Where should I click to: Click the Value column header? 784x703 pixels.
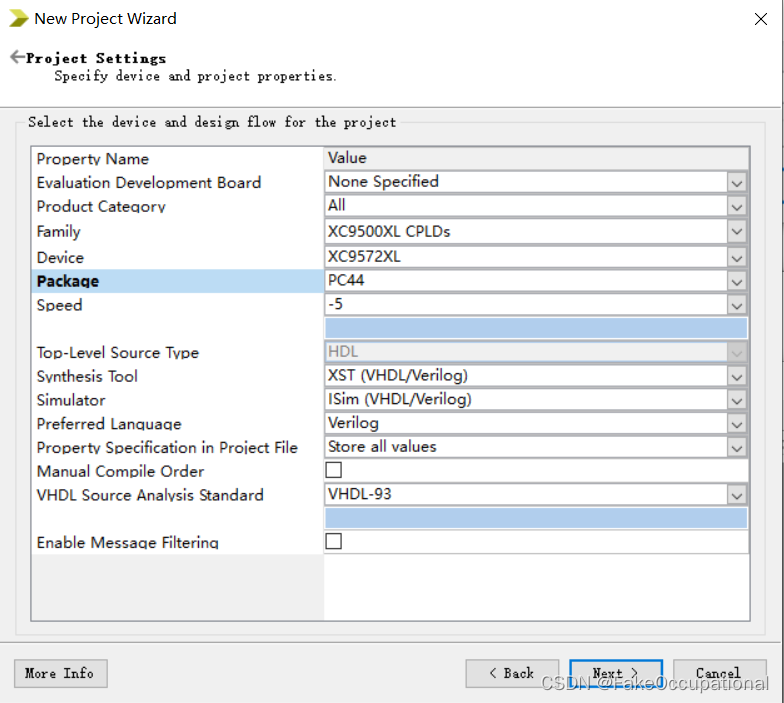(536, 158)
